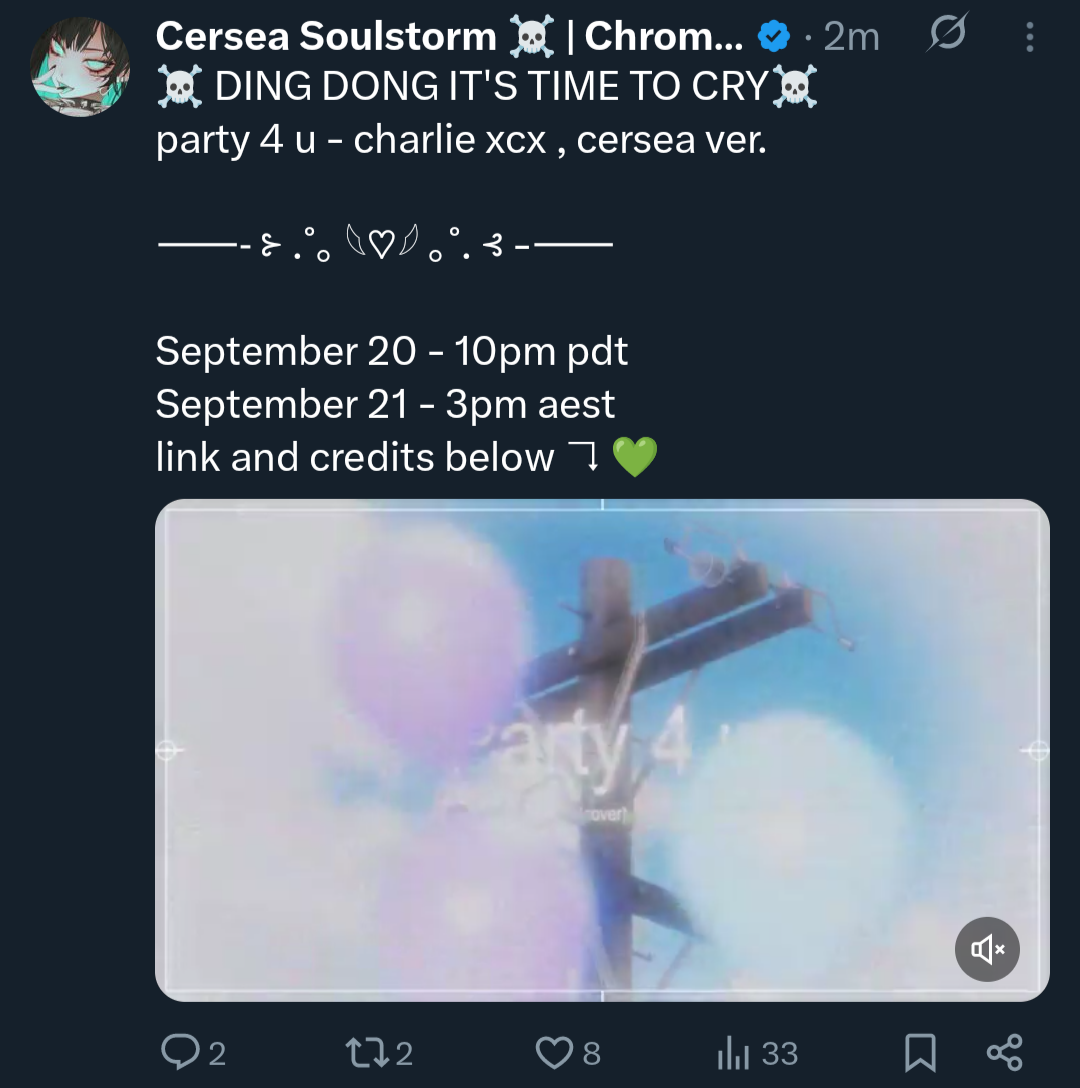The image size is (1080, 1088).
Task: Unmute the video with the speaker button
Action: pyautogui.click(x=987, y=949)
